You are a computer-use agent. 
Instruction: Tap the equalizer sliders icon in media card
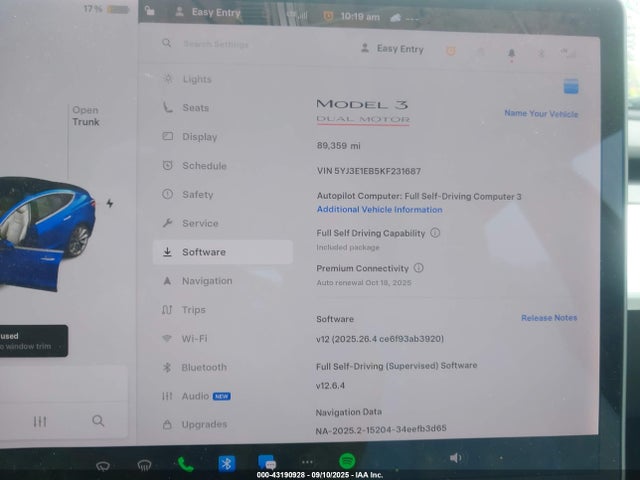pos(40,421)
